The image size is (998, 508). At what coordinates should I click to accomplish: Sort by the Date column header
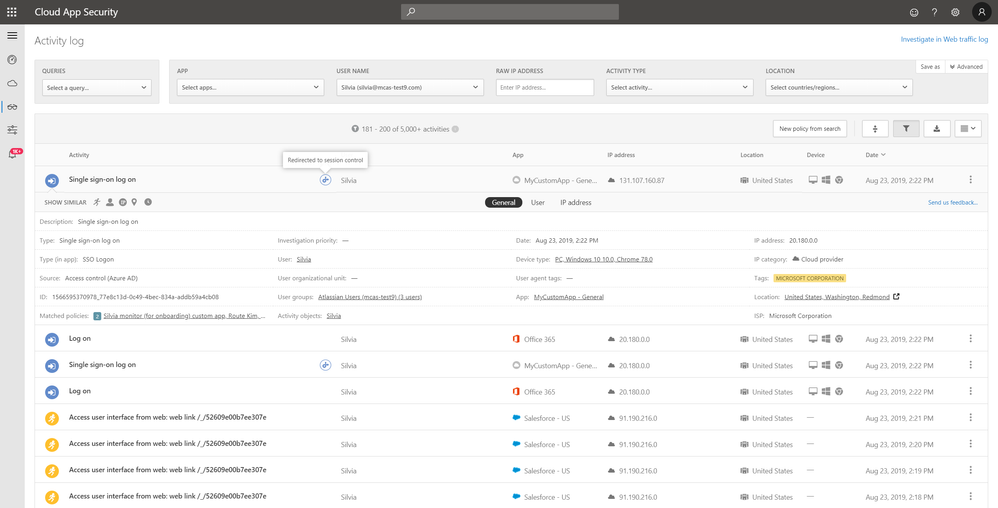(x=875, y=155)
